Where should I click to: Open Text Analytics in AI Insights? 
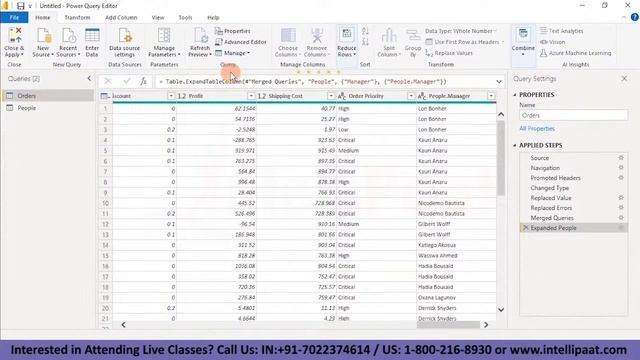tap(562, 31)
